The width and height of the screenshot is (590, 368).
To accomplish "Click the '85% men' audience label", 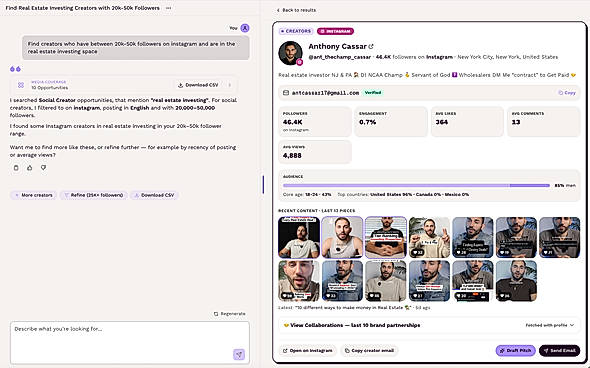I will coord(565,186).
